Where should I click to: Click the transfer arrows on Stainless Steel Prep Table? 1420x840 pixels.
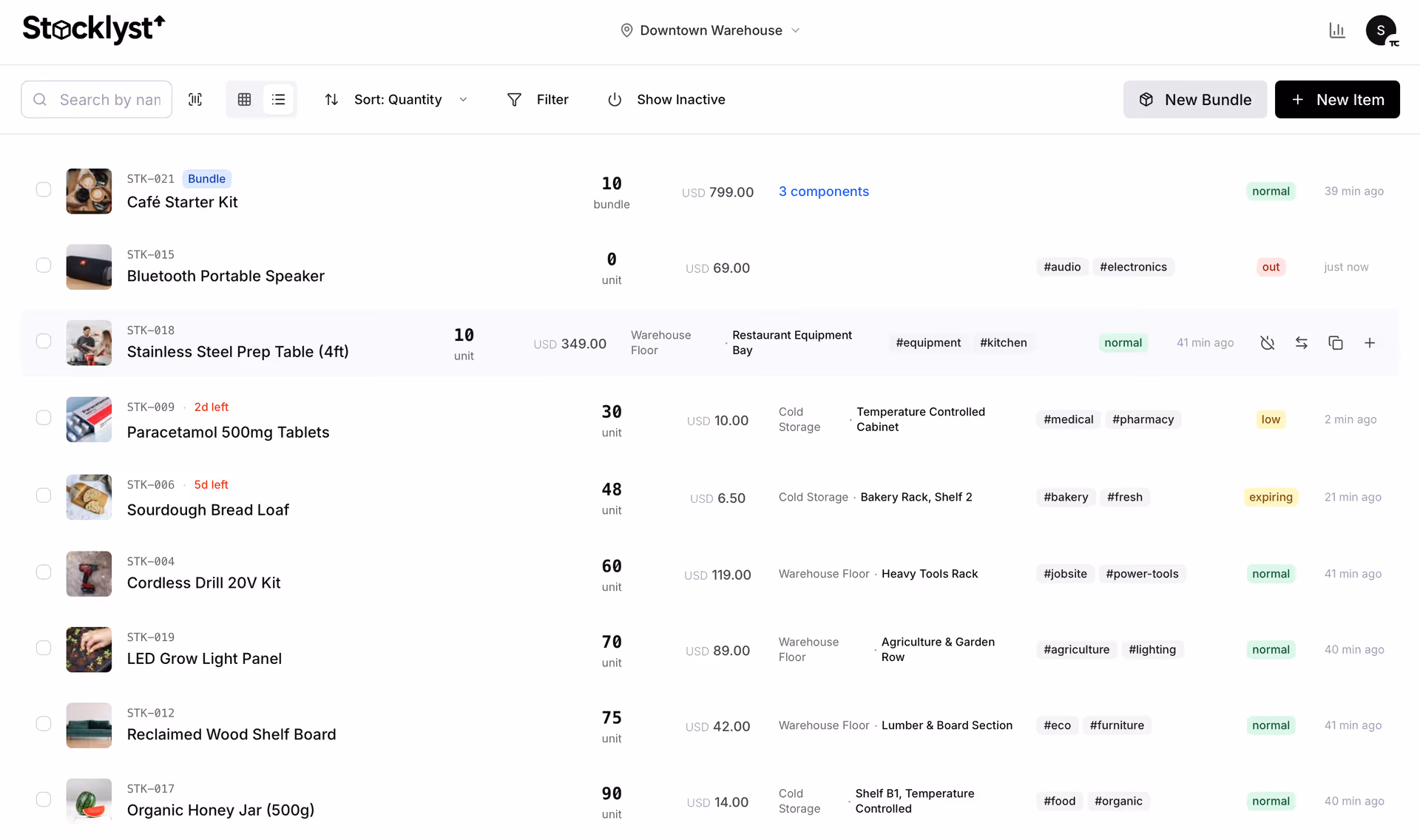tap(1302, 342)
